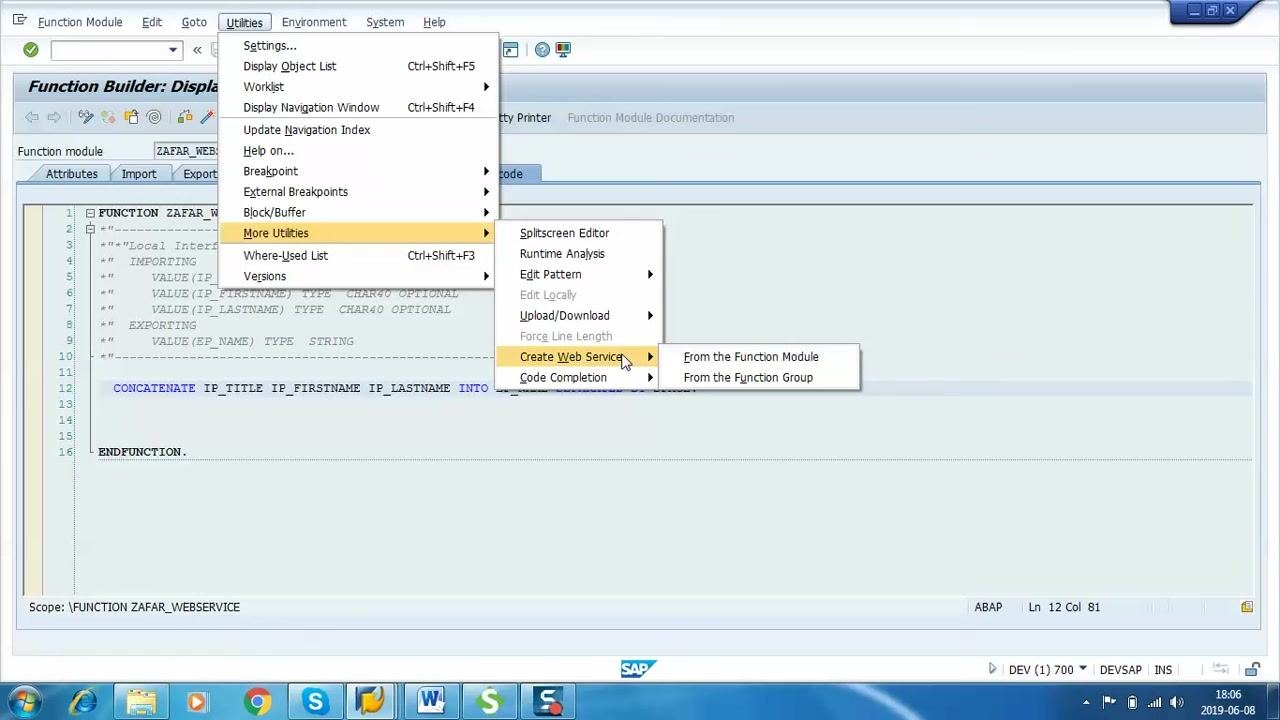Expand the Upload/Download submenu
The image size is (1280, 720).
point(578,315)
